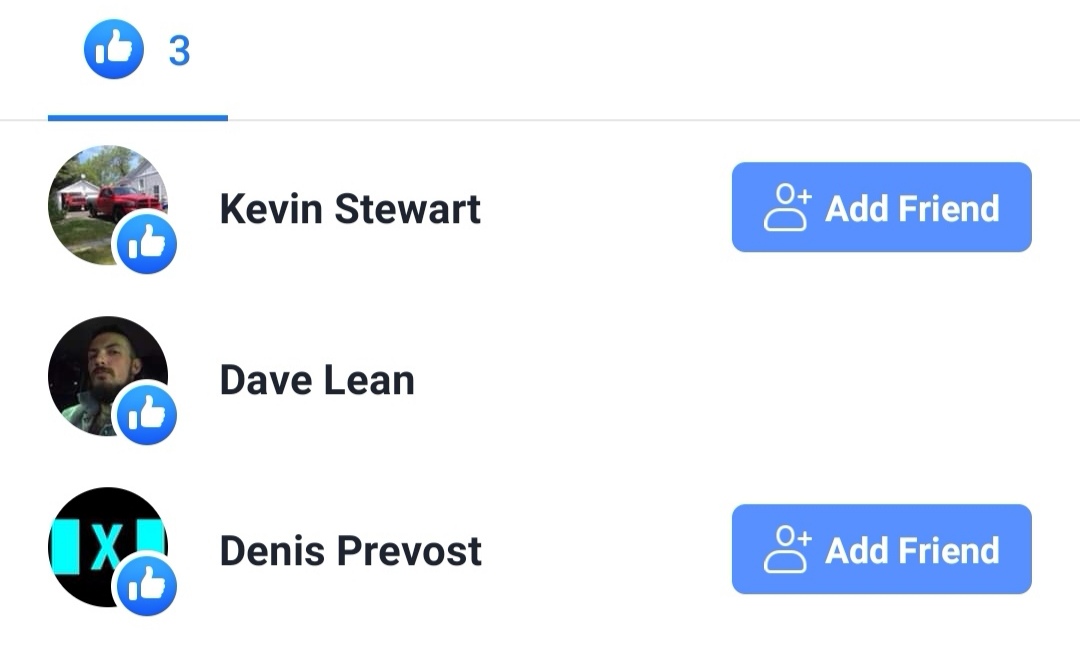Select the Like reactions thumbs-up tab icon
Image resolution: width=1080 pixels, height=655 pixels.
pyautogui.click(x=113, y=49)
